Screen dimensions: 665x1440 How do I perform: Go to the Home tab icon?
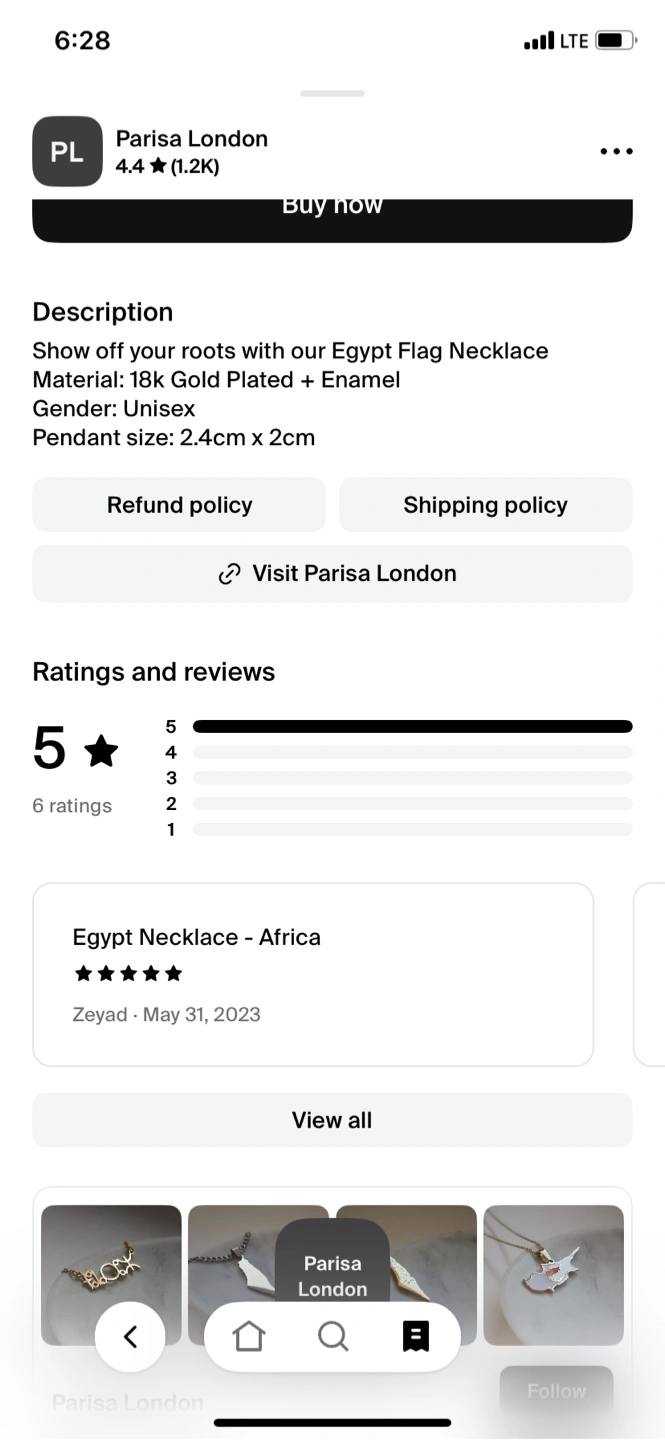point(248,1336)
